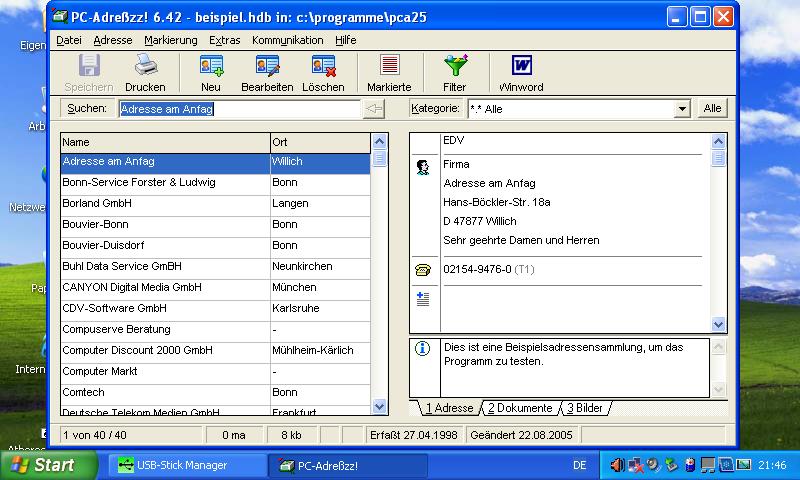This screenshot has width=800, height=480.
Task: Show Markierte marked addresses
Action: tap(389, 66)
